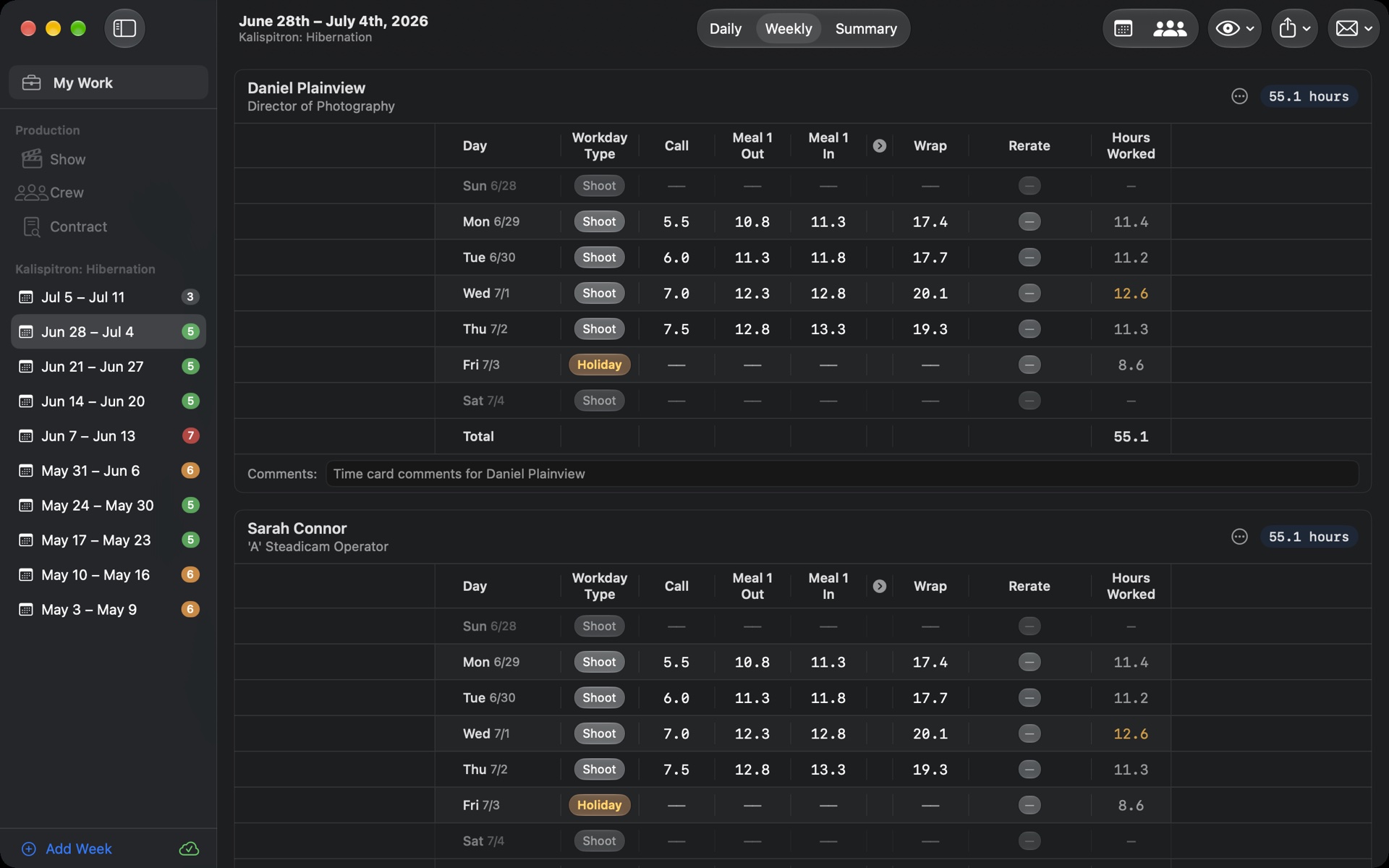This screenshot has width=1389, height=868.
Task: Open Holiday workday type for Daniel's Fri 7/3
Action: [x=599, y=365]
